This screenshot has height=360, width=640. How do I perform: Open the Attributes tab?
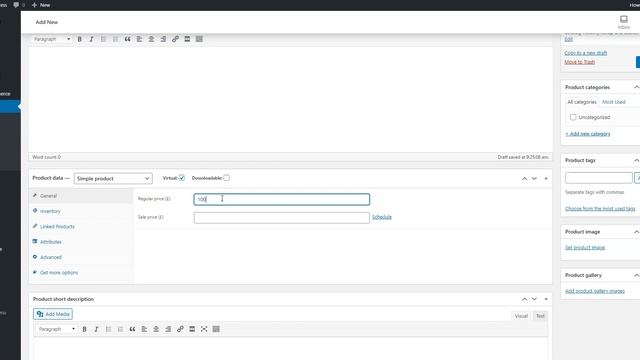point(81,242)
